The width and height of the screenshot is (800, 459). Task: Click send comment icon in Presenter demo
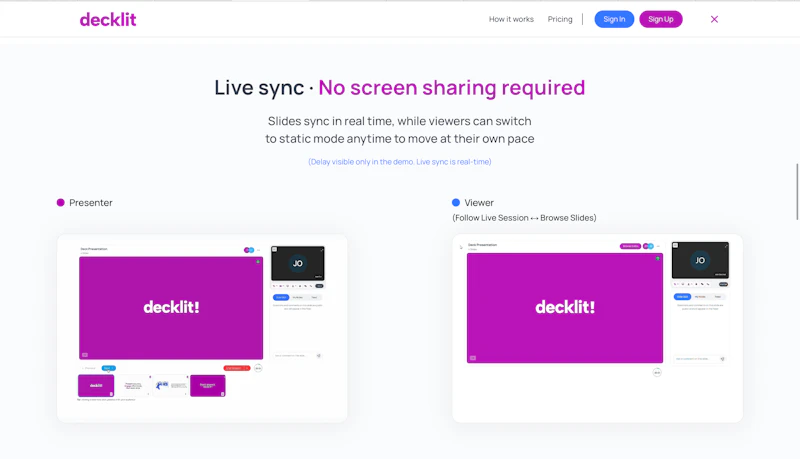pos(318,355)
